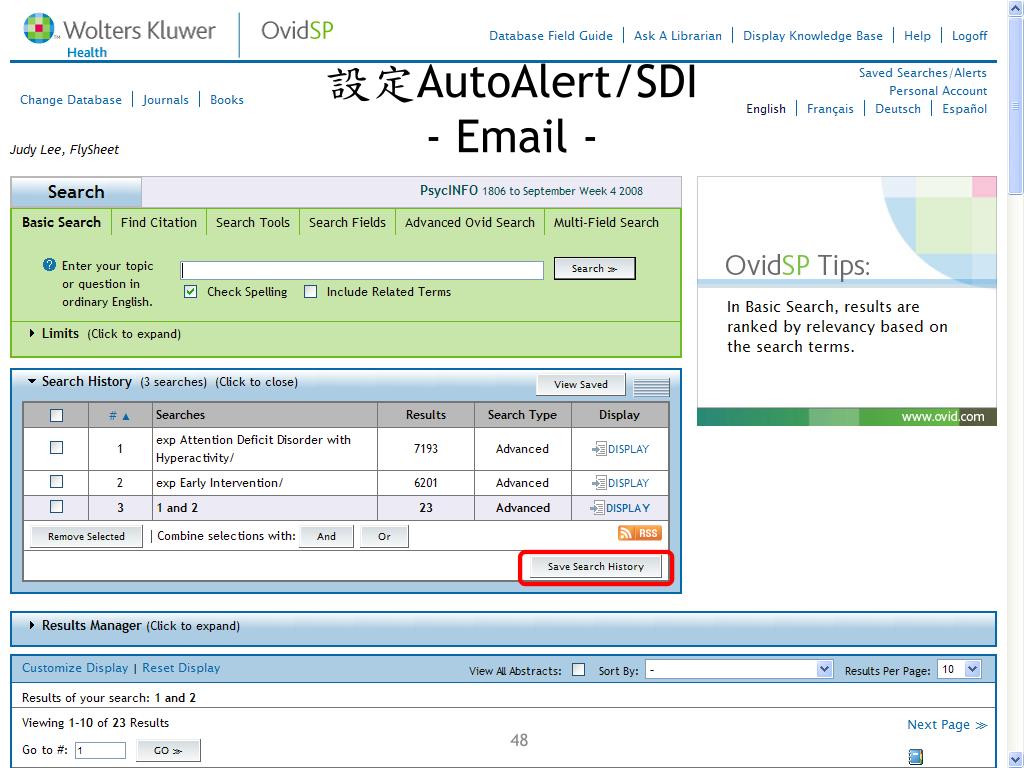Click English language option

tap(766, 109)
